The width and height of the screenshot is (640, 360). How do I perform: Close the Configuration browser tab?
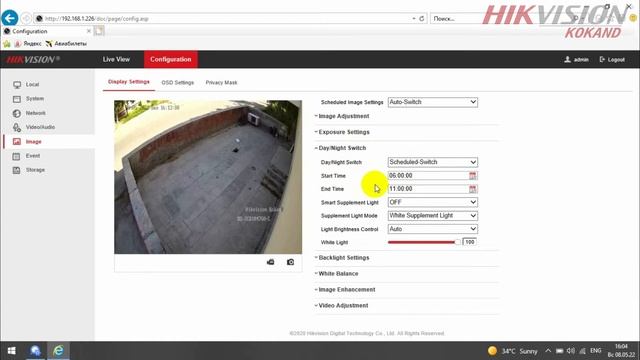coord(89,31)
